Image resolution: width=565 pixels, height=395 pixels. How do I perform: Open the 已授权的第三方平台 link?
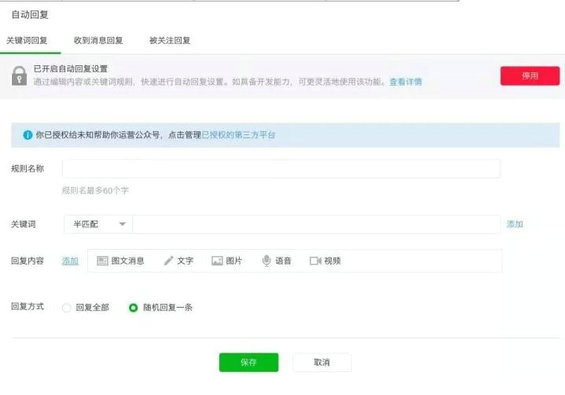tap(238, 135)
